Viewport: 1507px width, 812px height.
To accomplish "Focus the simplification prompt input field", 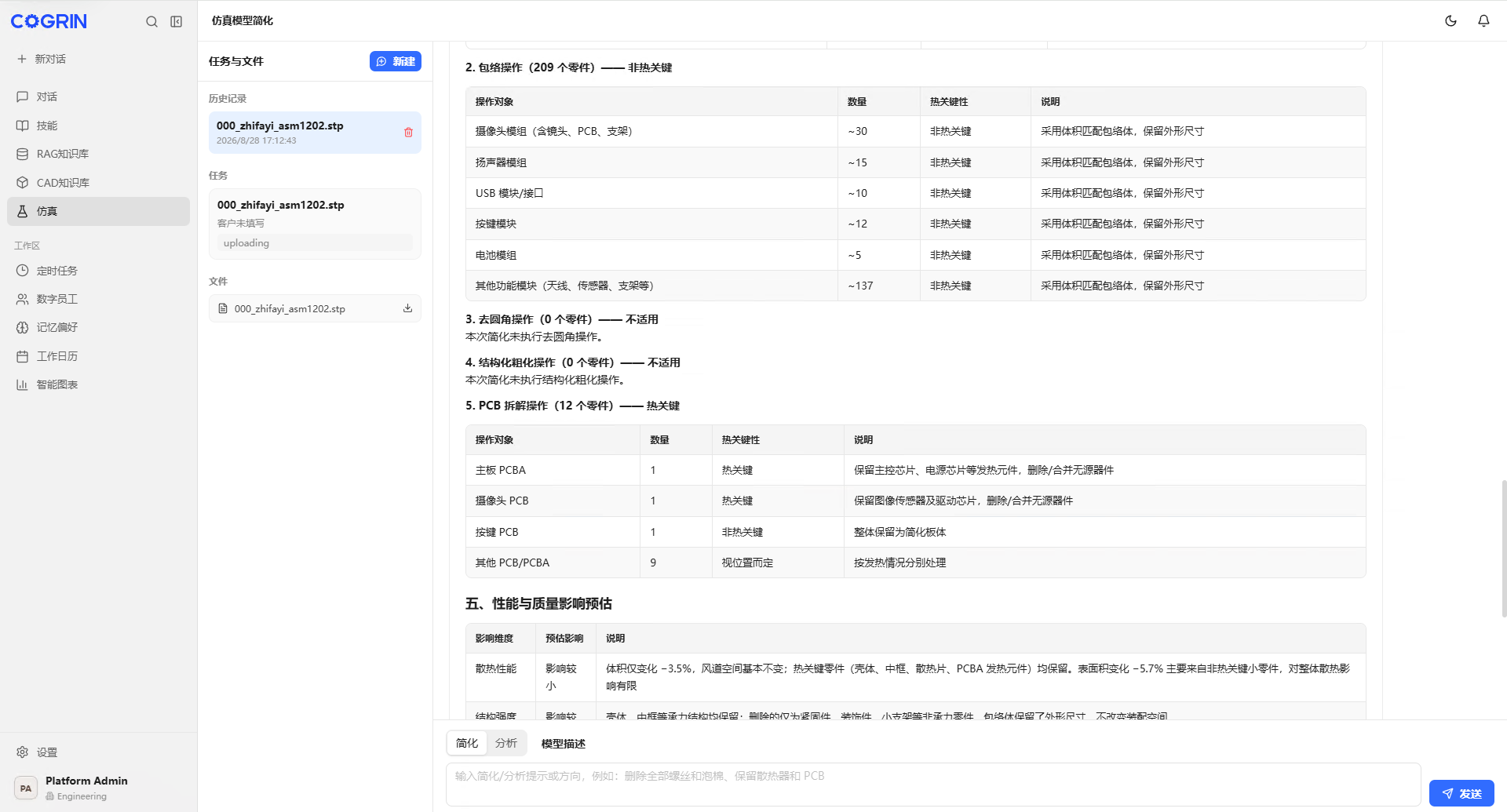I will tap(933, 785).
